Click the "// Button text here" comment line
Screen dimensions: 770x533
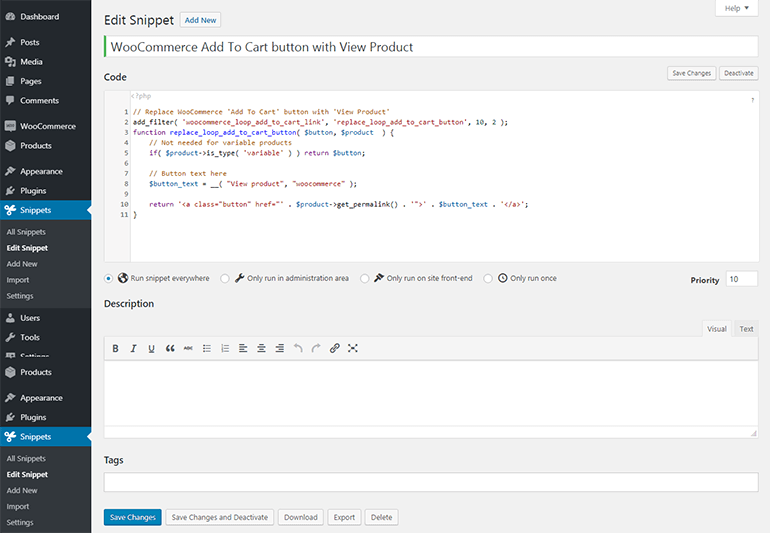coord(188,173)
